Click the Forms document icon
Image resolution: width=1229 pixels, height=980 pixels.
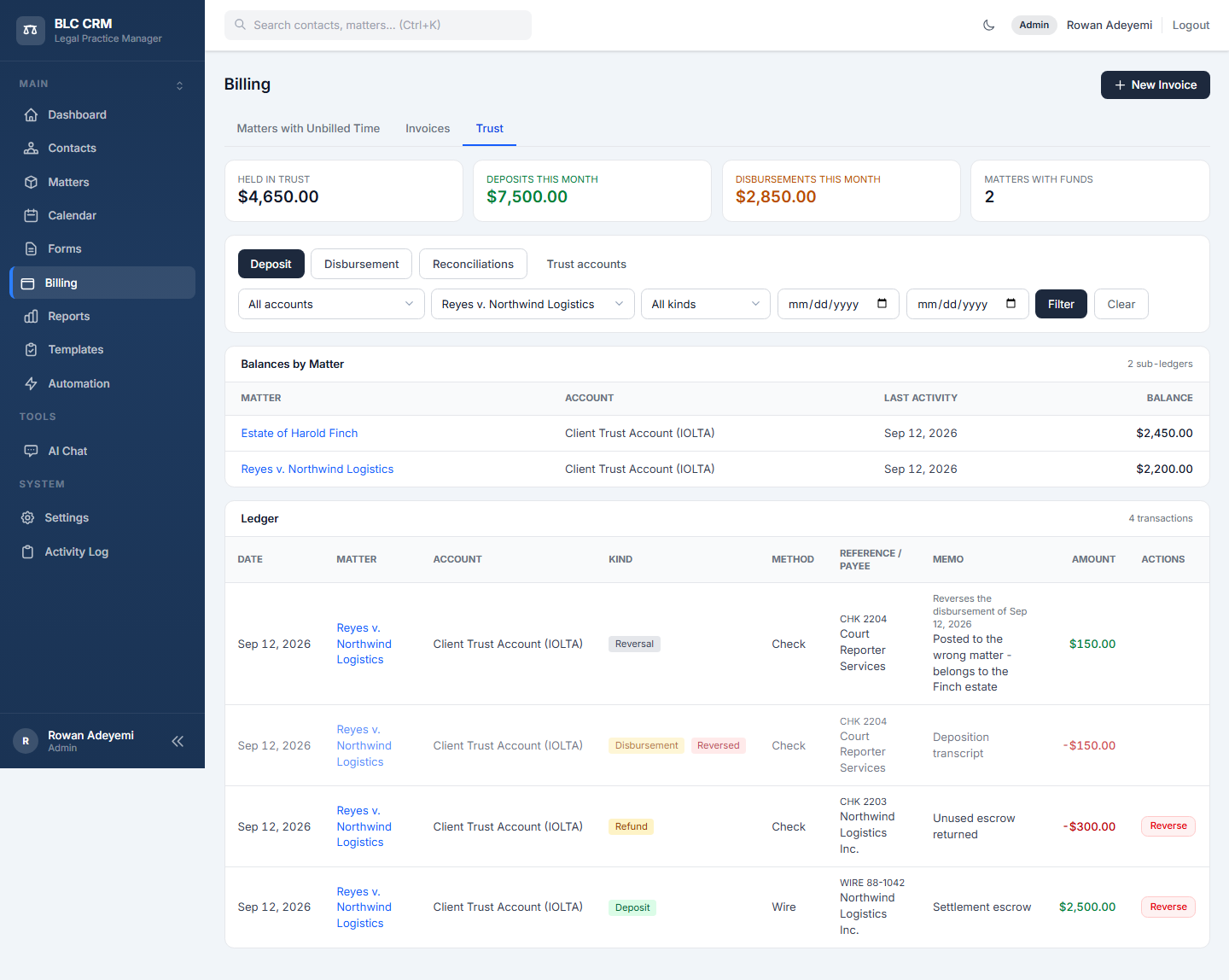pos(31,248)
